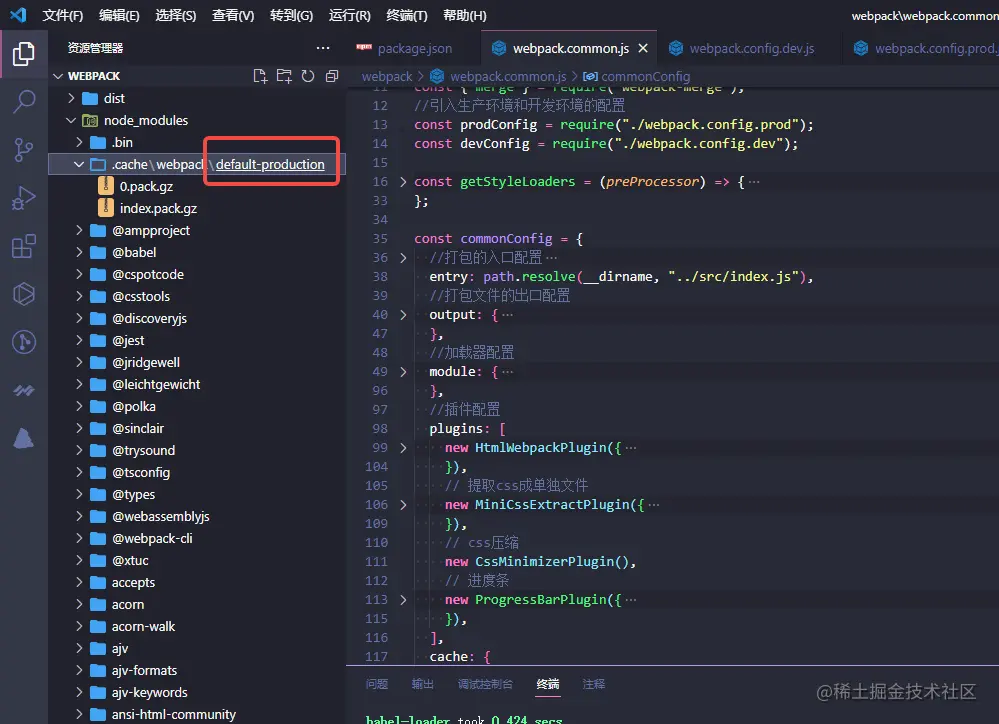Click the webpack breadcrumb segment
This screenshot has width=999, height=724.
[x=387, y=76]
